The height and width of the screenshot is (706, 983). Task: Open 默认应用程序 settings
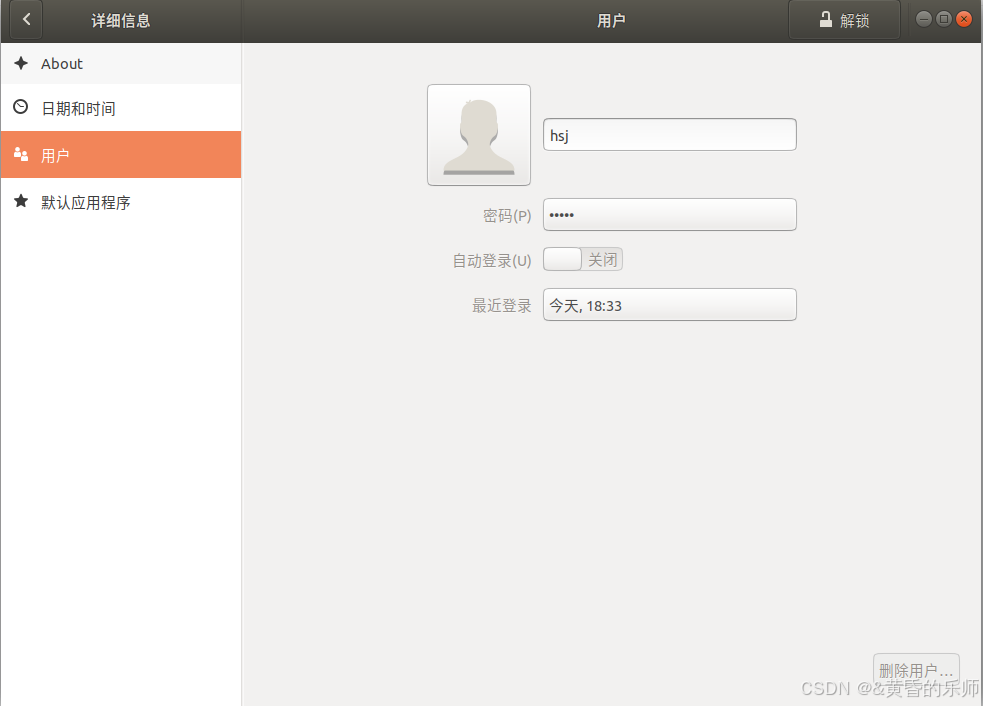121,202
